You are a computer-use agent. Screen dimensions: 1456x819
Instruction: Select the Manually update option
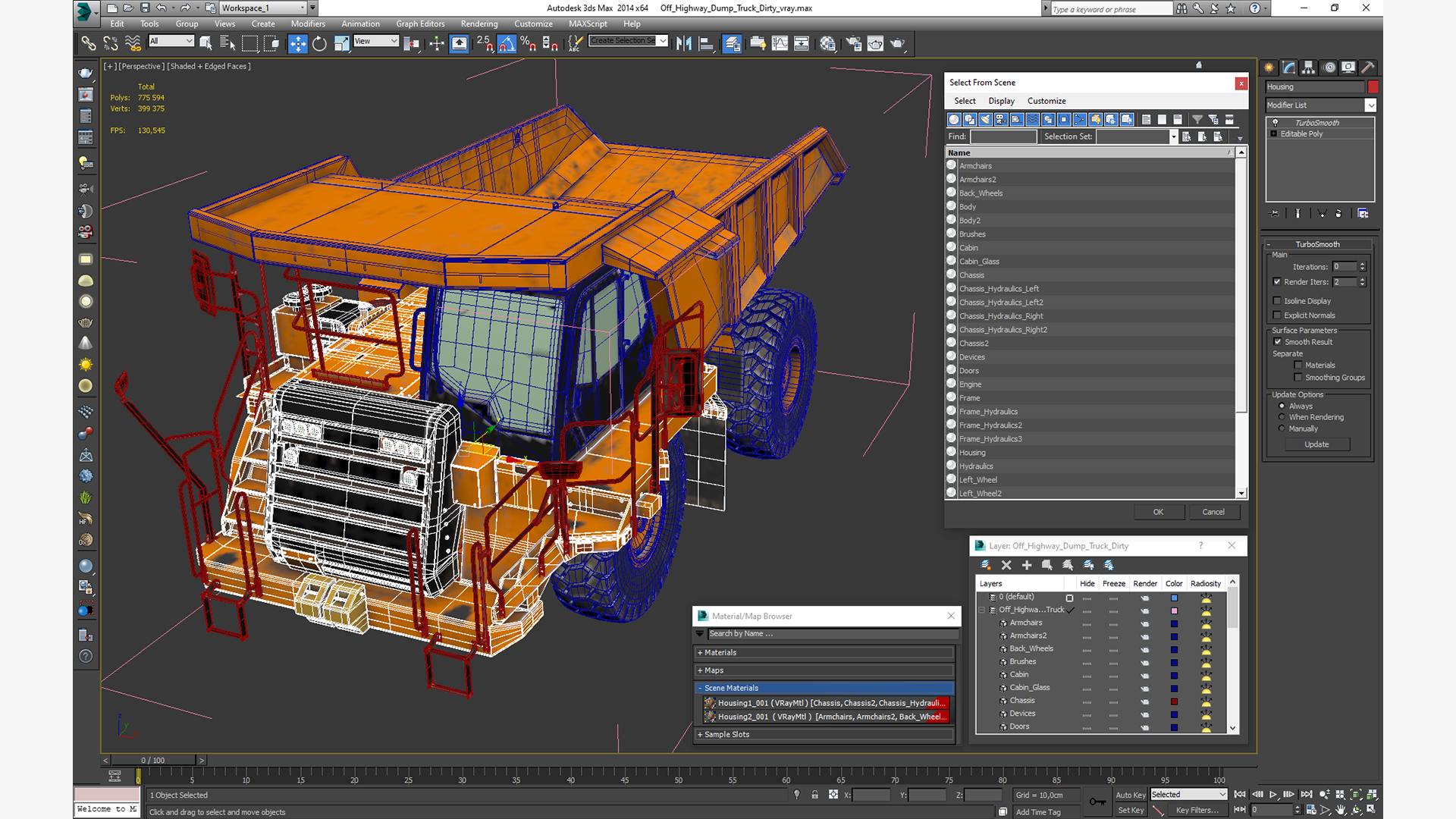point(1282,428)
